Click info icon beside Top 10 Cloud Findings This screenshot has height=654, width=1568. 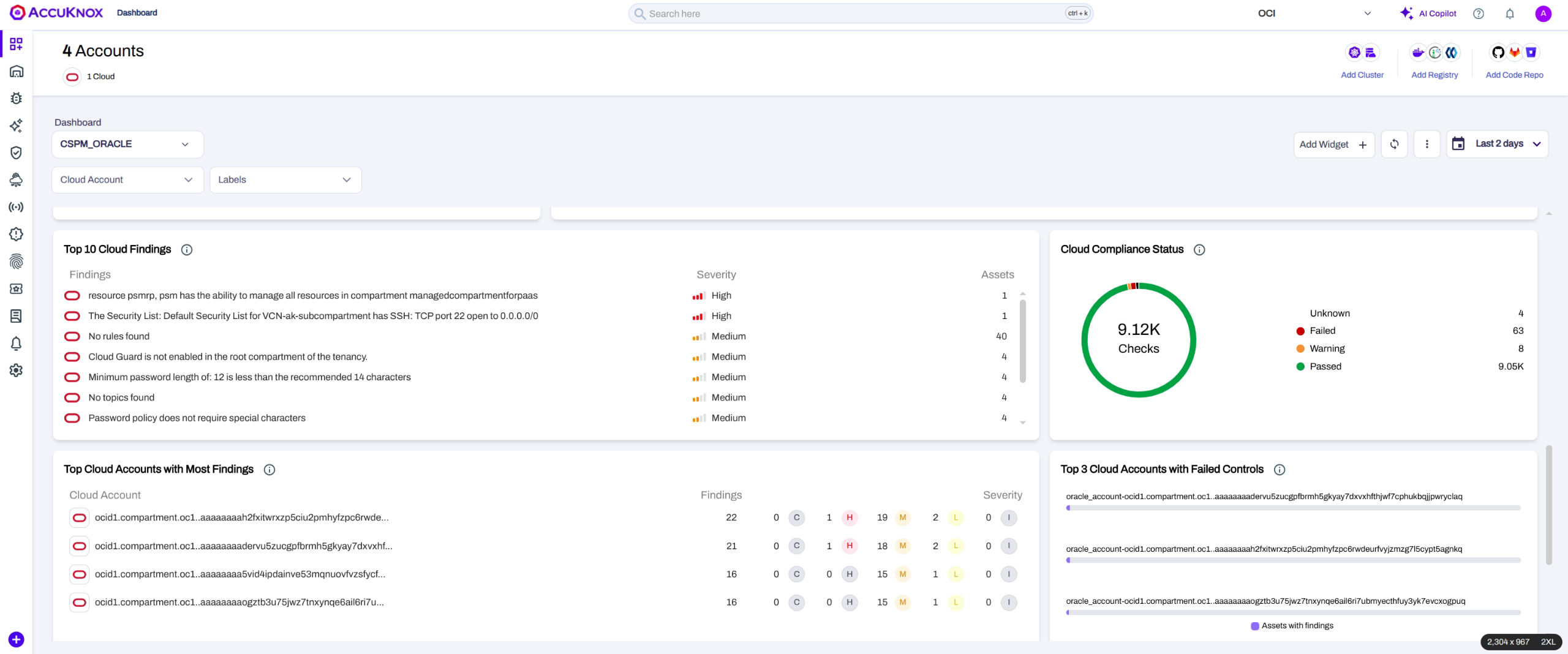(x=187, y=250)
